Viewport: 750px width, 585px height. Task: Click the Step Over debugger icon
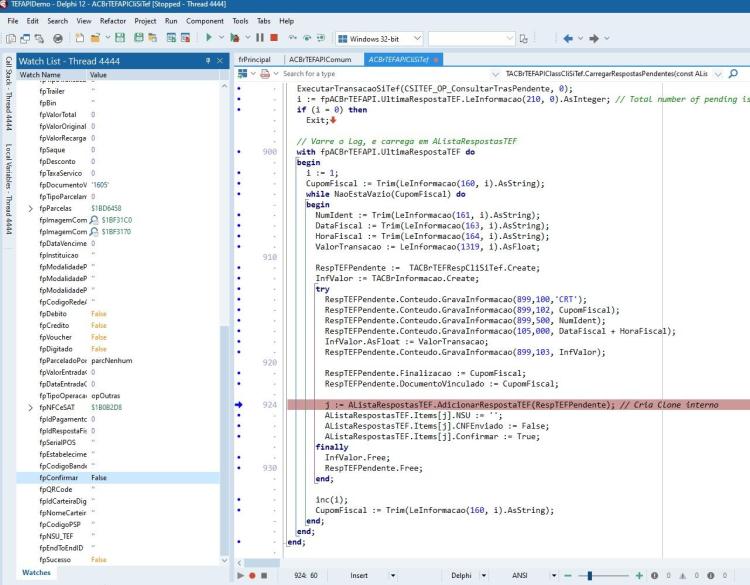[307, 38]
